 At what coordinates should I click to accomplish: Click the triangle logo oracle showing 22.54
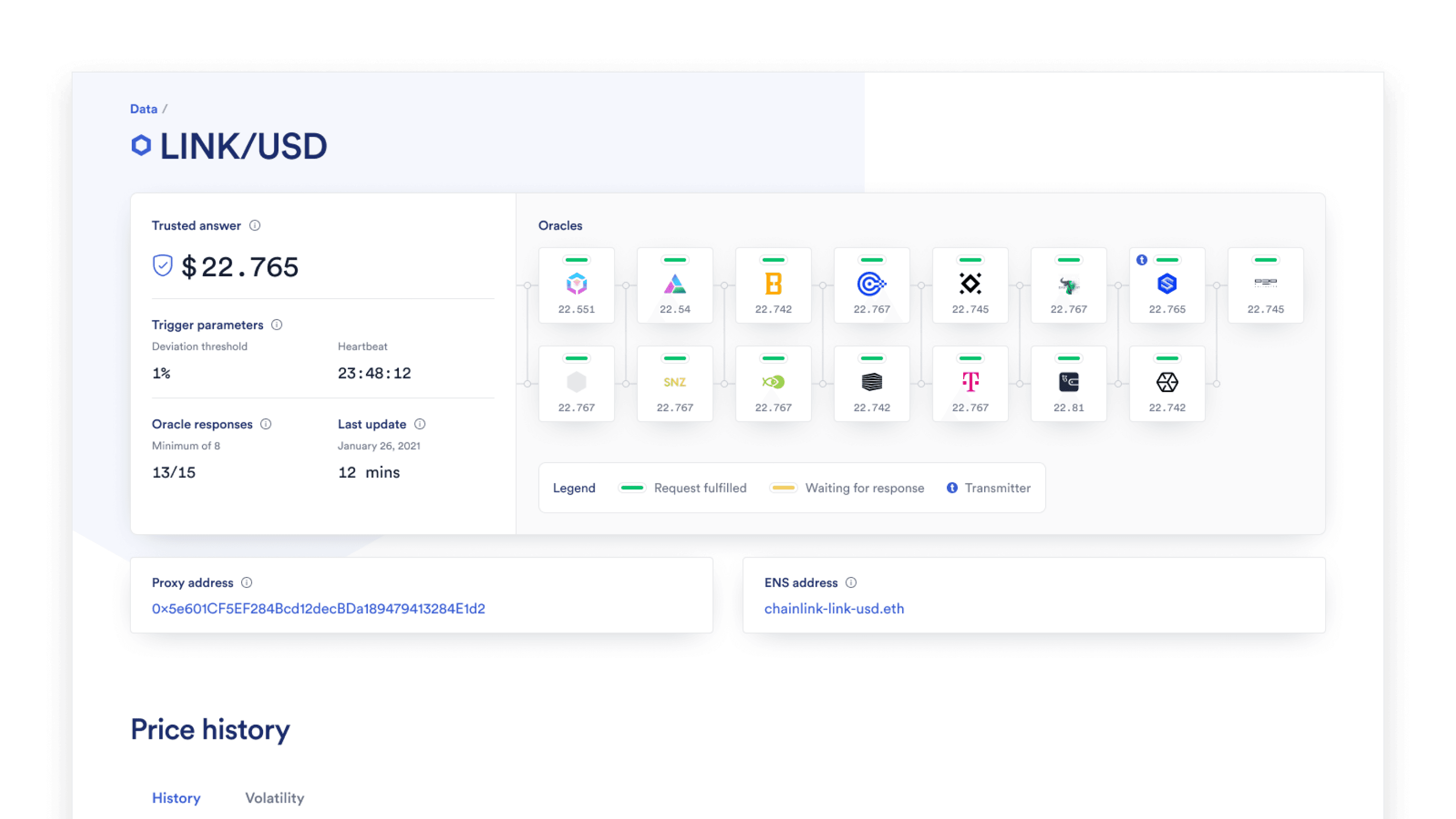[x=675, y=285]
